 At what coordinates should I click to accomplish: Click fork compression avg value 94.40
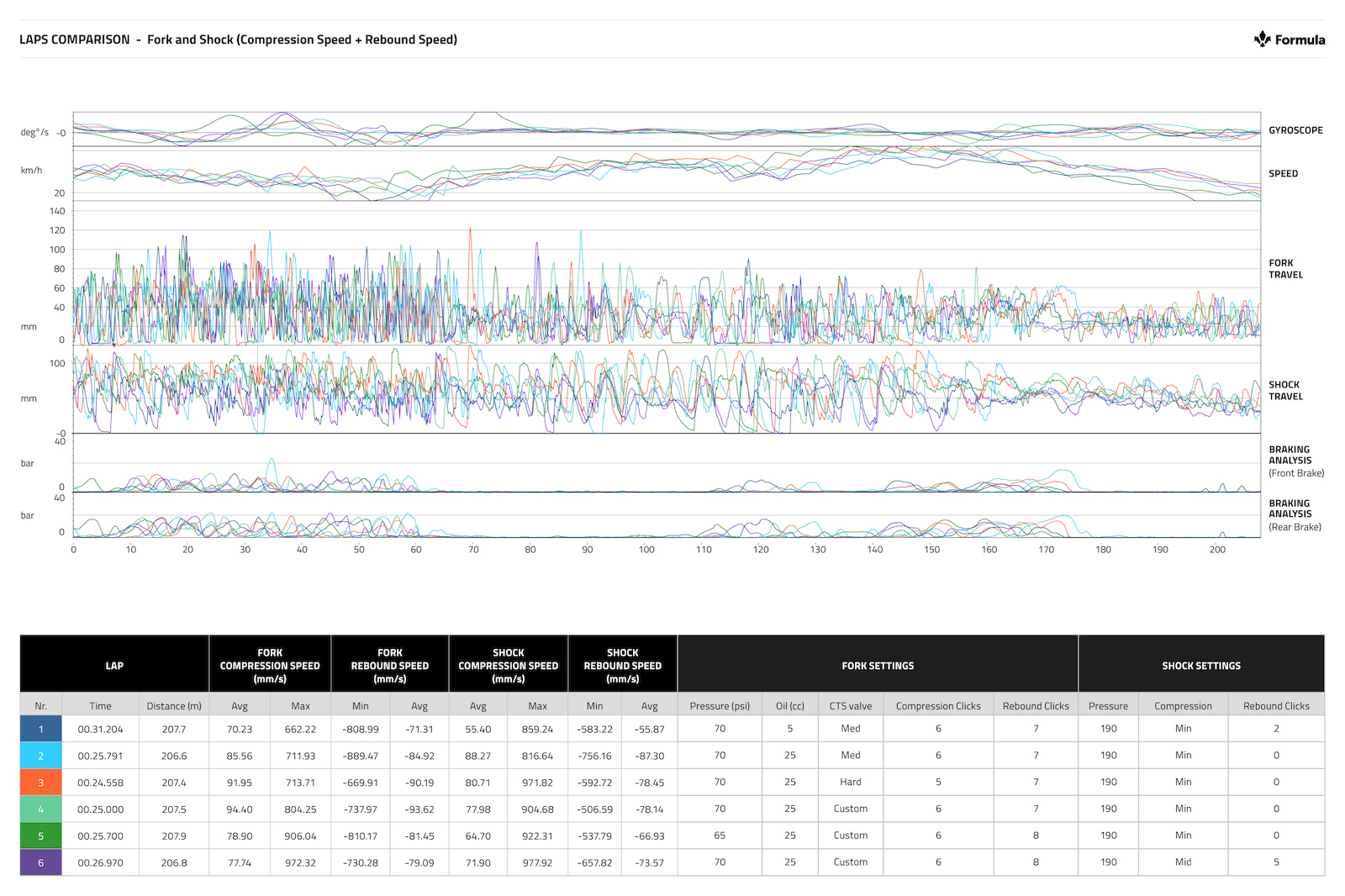click(x=240, y=810)
